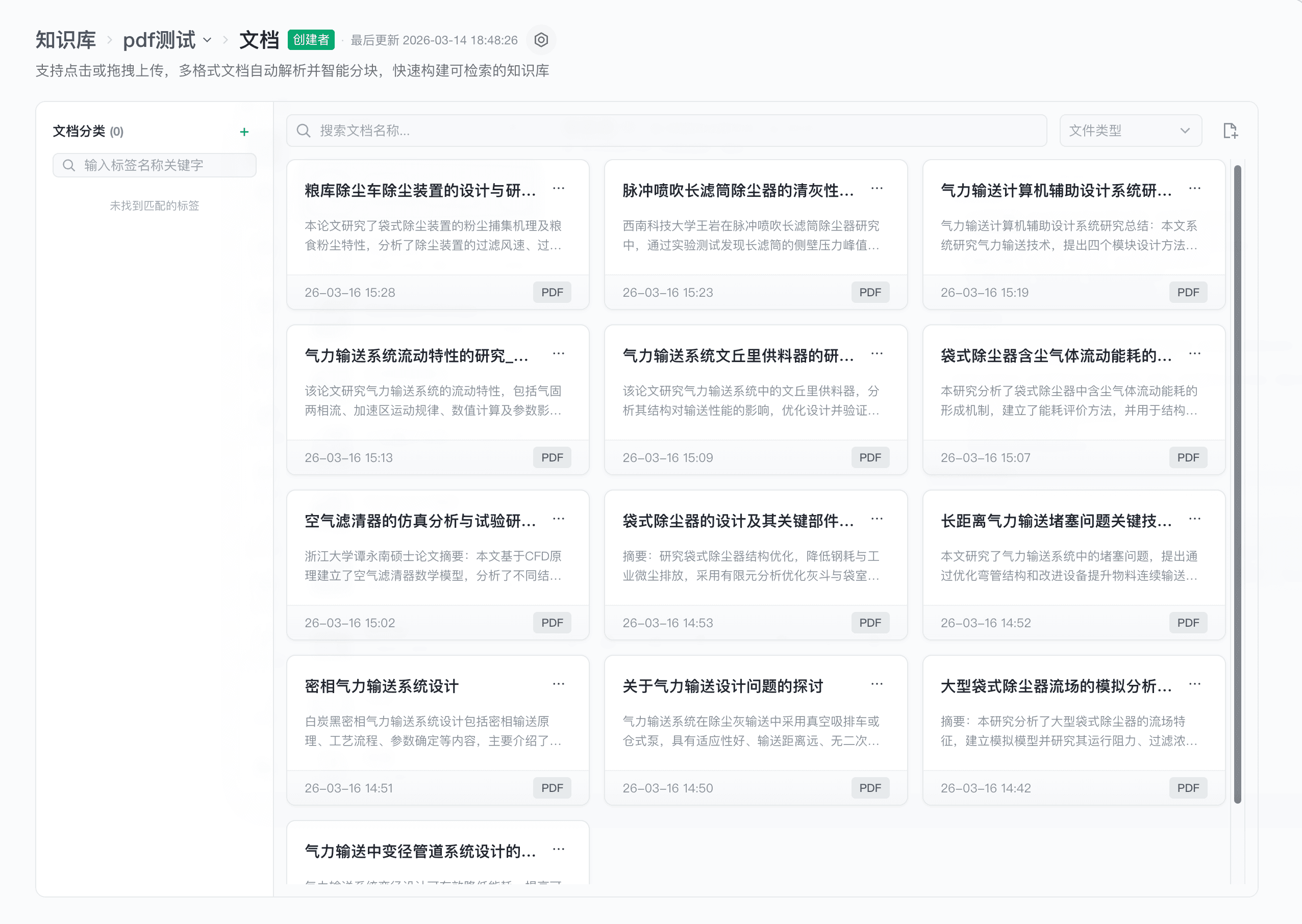Open document 气力输送计算机辅助设计系统研…

(1056, 191)
